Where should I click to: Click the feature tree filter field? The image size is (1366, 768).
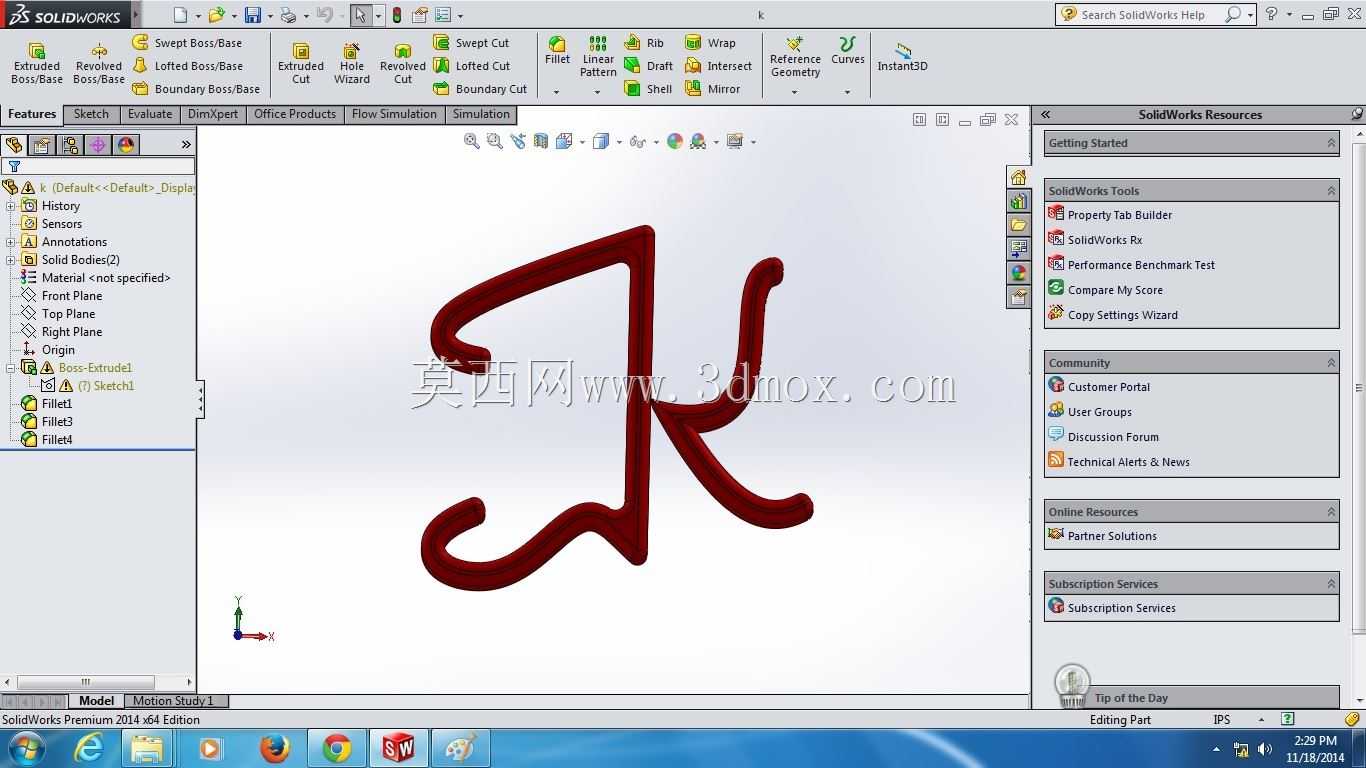98,166
